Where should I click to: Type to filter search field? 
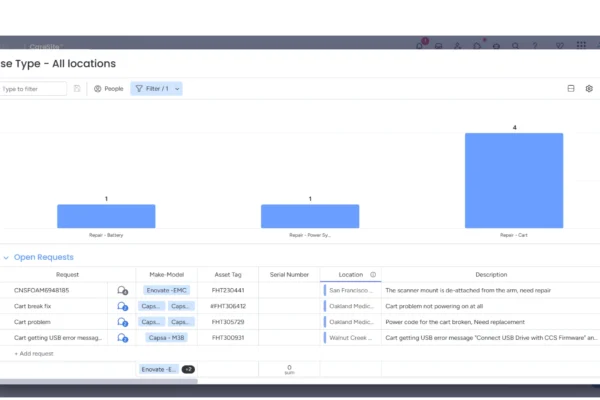(32, 89)
